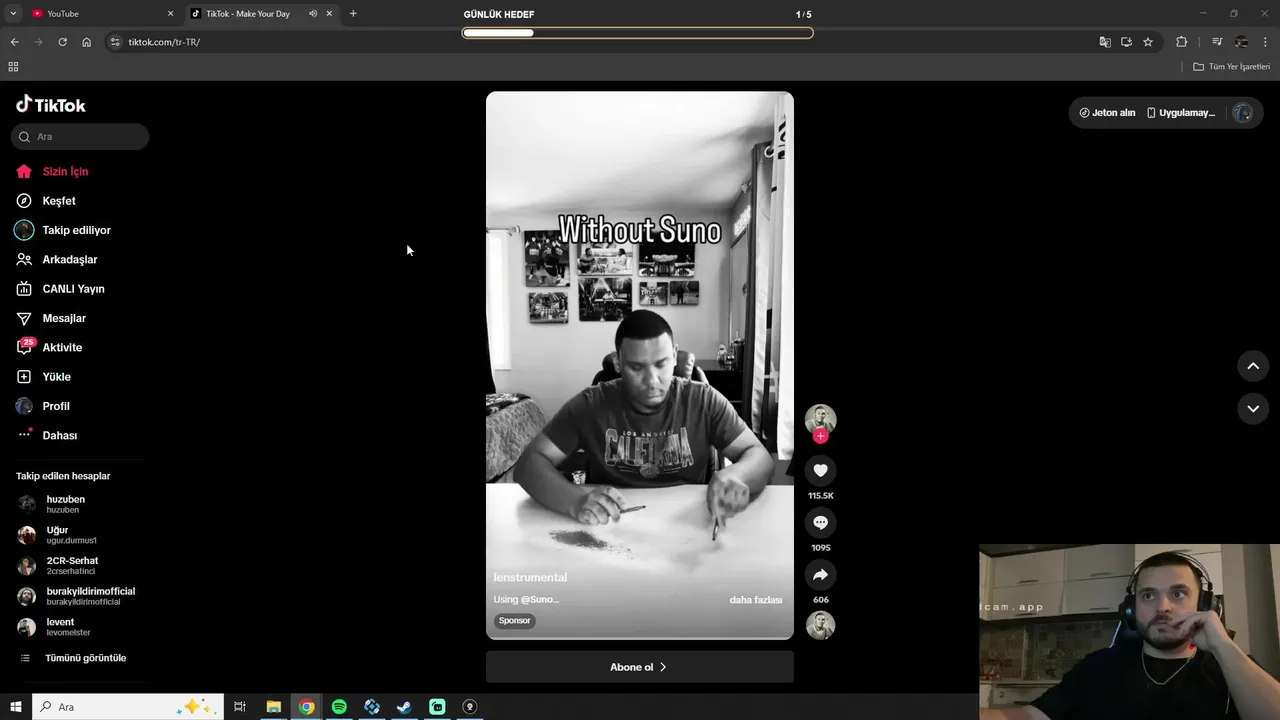Image resolution: width=1280 pixels, height=720 pixels.
Task: Go back in browser history
Action: [14, 42]
